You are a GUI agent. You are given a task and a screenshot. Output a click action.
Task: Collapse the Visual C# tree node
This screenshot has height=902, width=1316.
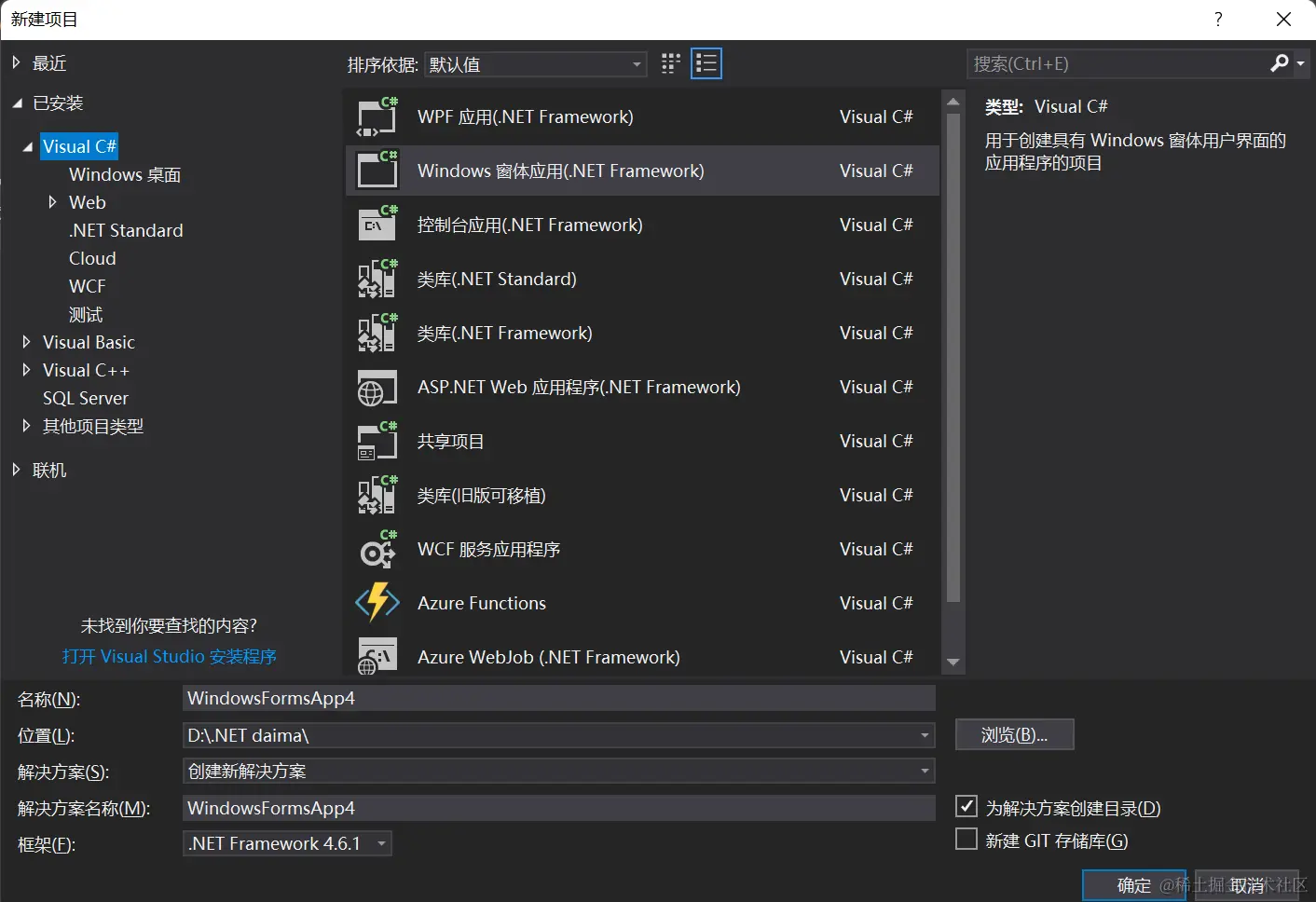click(x=28, y=146)
